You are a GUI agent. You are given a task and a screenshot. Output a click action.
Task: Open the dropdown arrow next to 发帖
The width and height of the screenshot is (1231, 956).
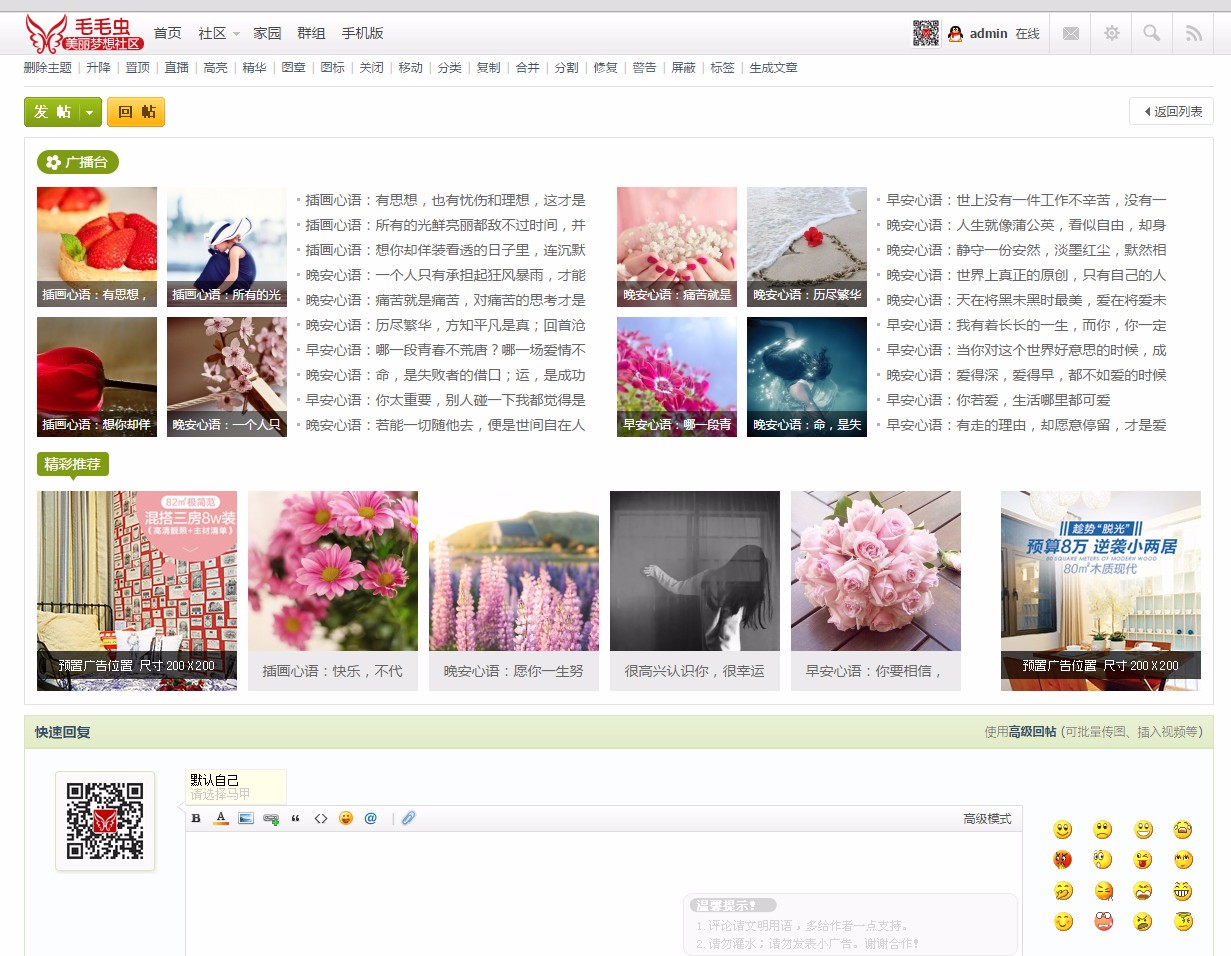pyautogui.click(x=91, y=112)
